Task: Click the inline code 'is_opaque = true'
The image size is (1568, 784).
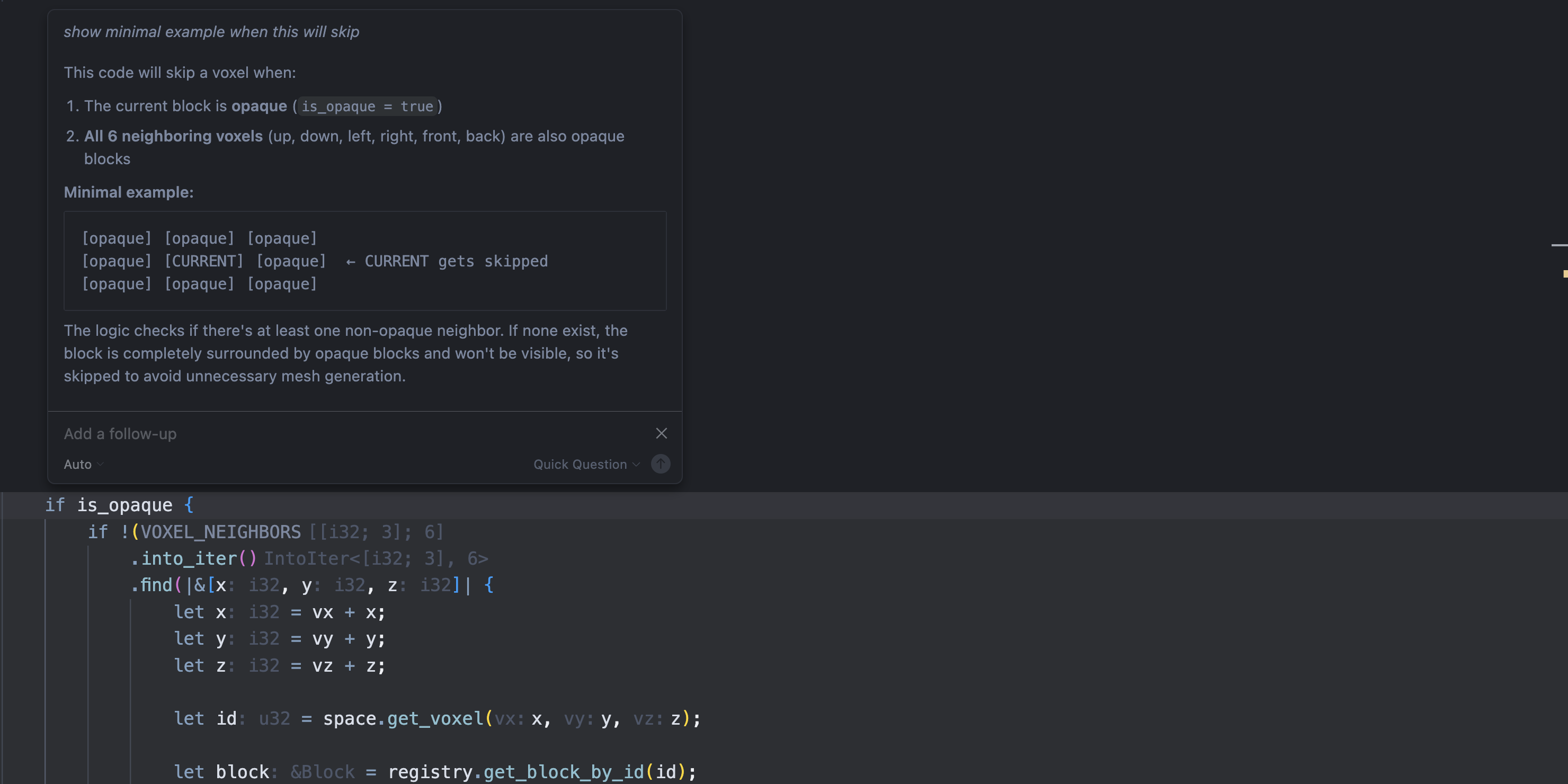Action: pos(367,106)
